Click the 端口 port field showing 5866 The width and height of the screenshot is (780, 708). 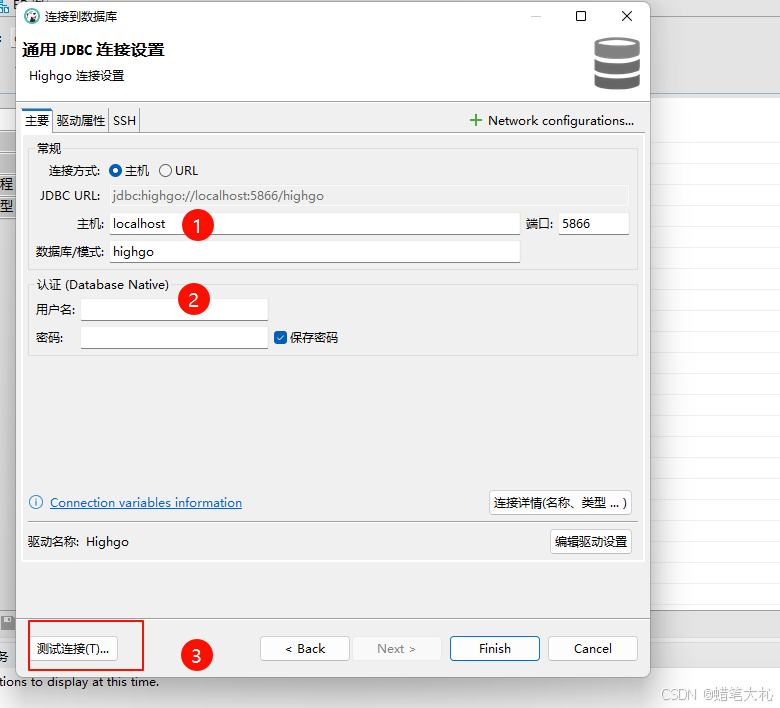coord(593,224)
